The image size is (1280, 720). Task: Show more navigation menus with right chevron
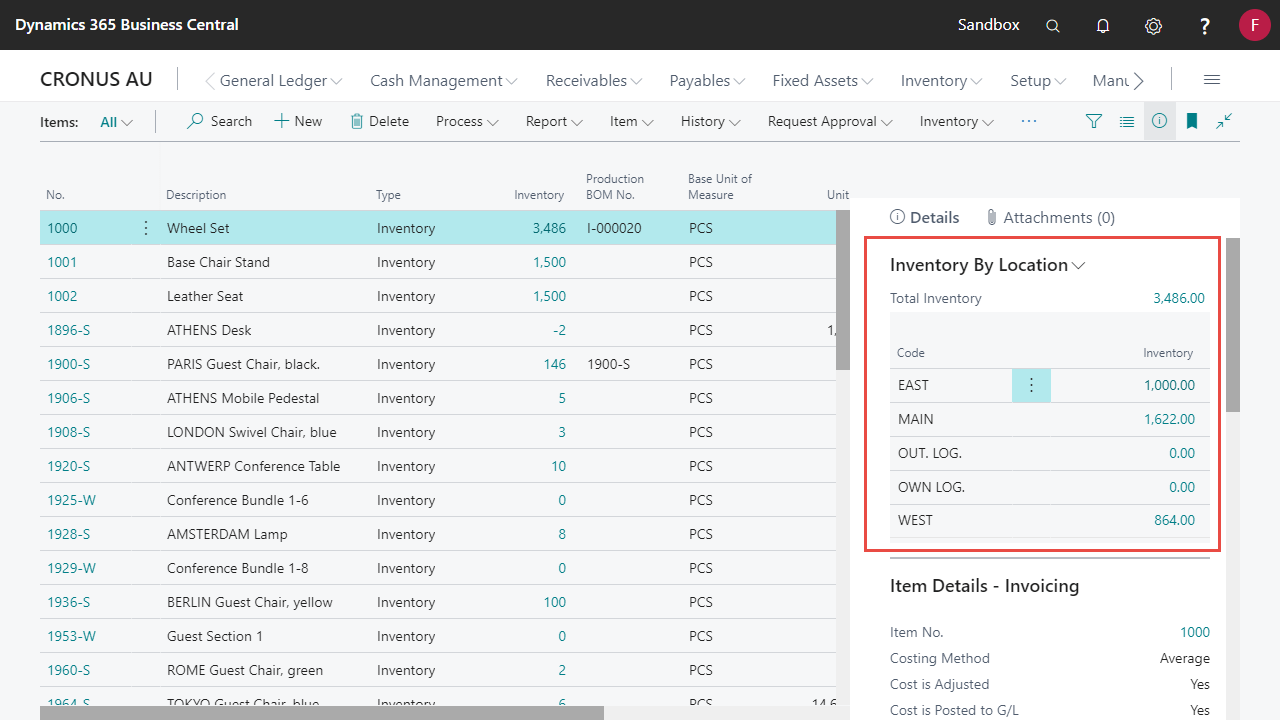pos(1138,81)
